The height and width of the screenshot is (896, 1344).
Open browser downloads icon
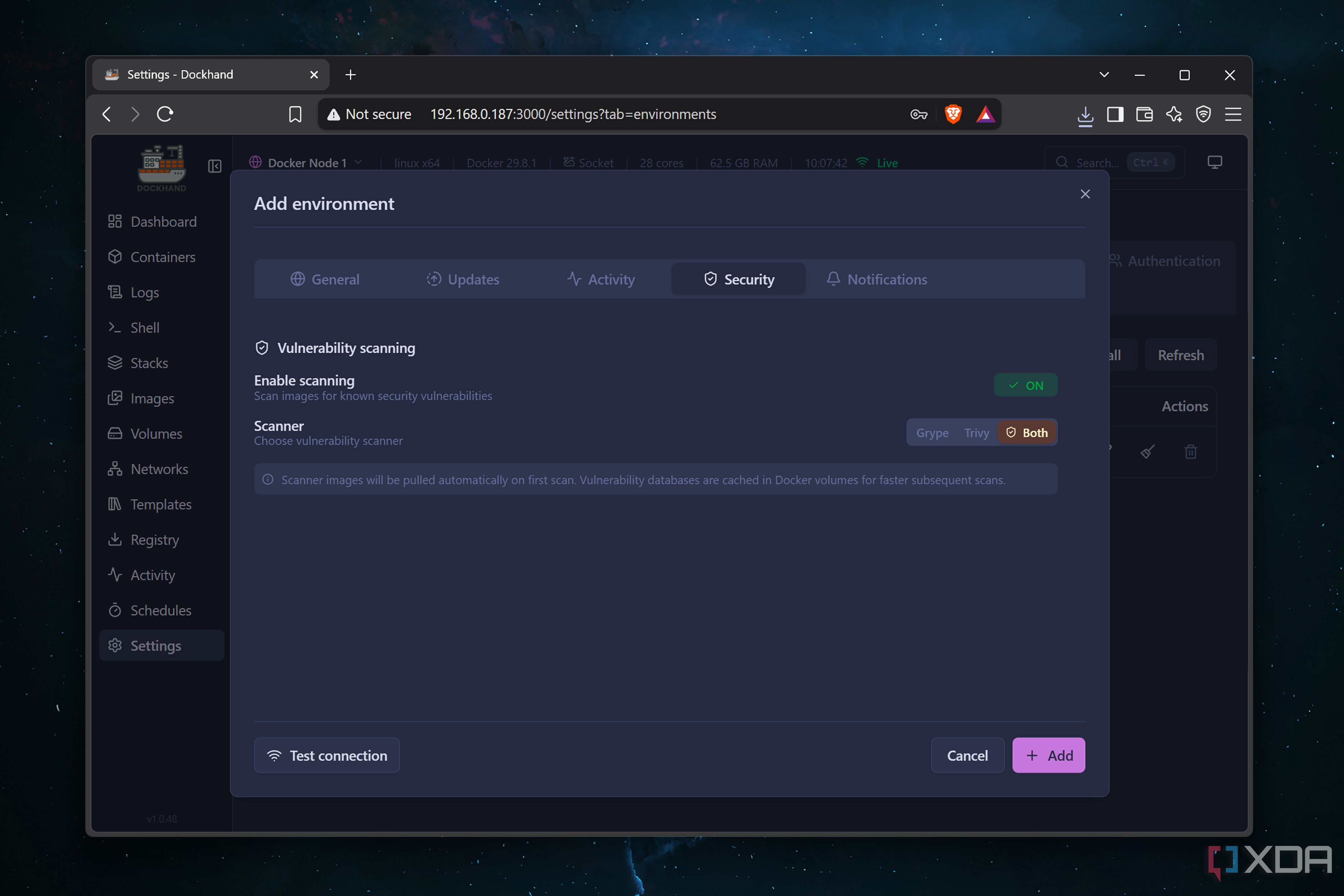click(1085, 116)
